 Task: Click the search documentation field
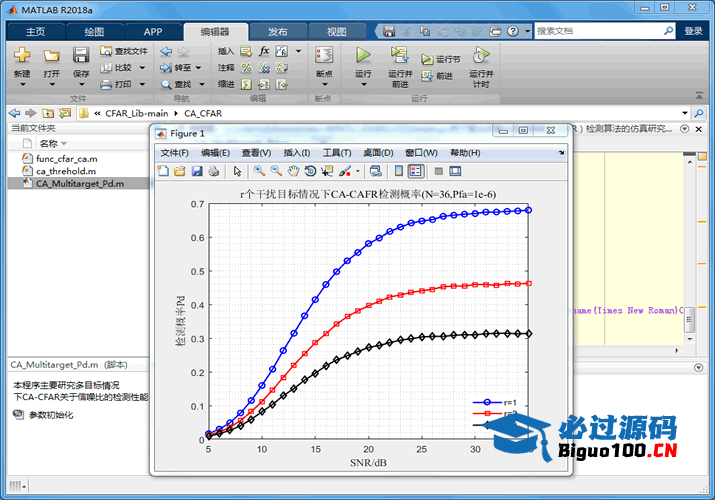(598, 31)
